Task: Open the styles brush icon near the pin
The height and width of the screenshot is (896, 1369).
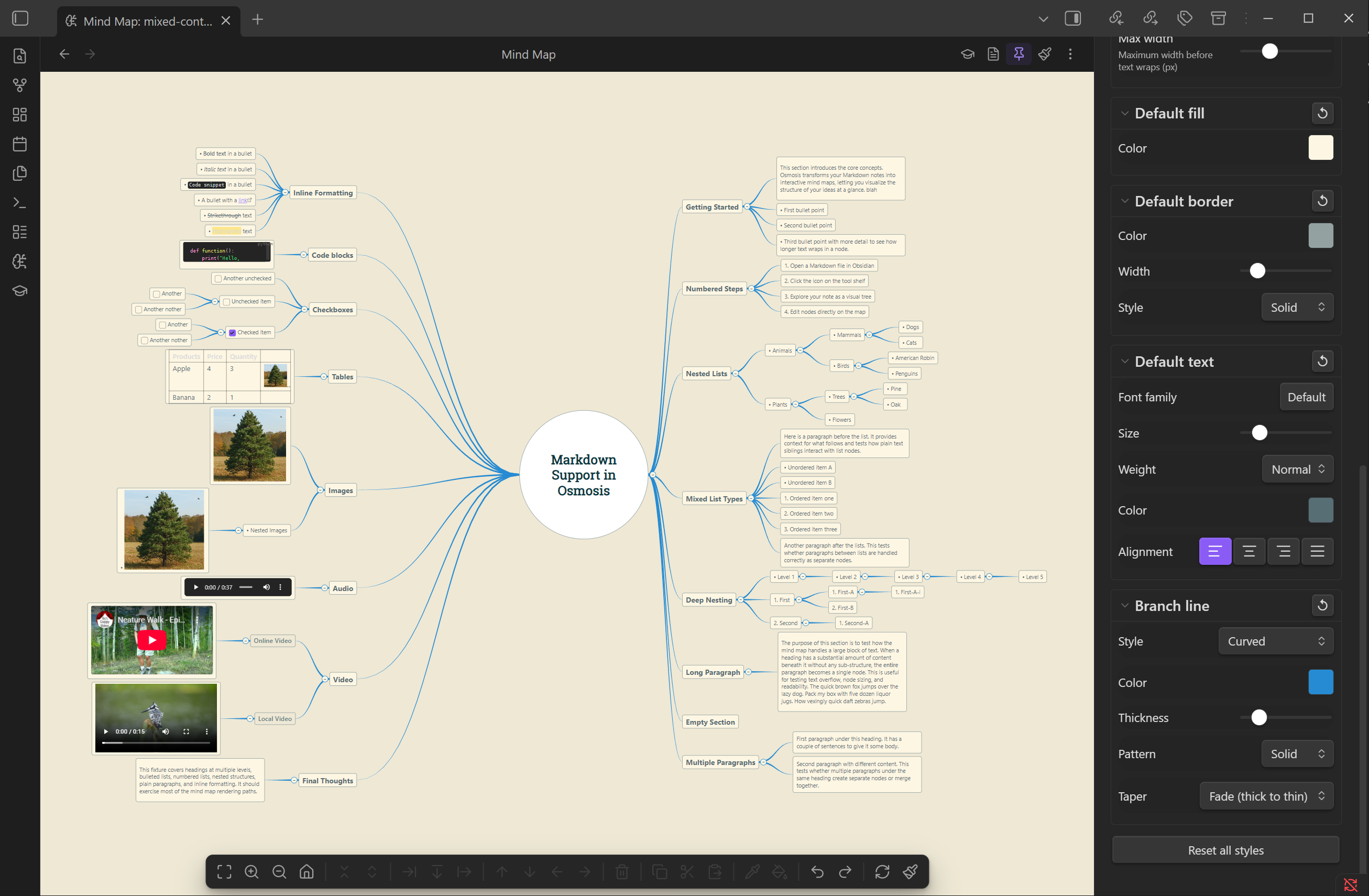Action: 1045,53
